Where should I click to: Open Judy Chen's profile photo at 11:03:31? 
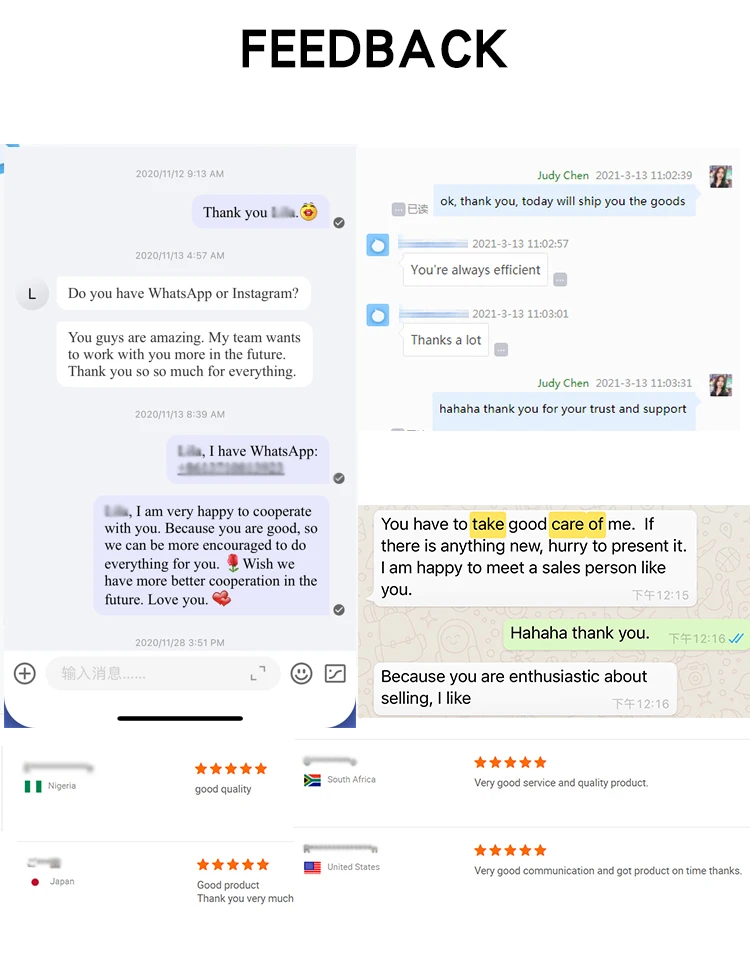720,384
